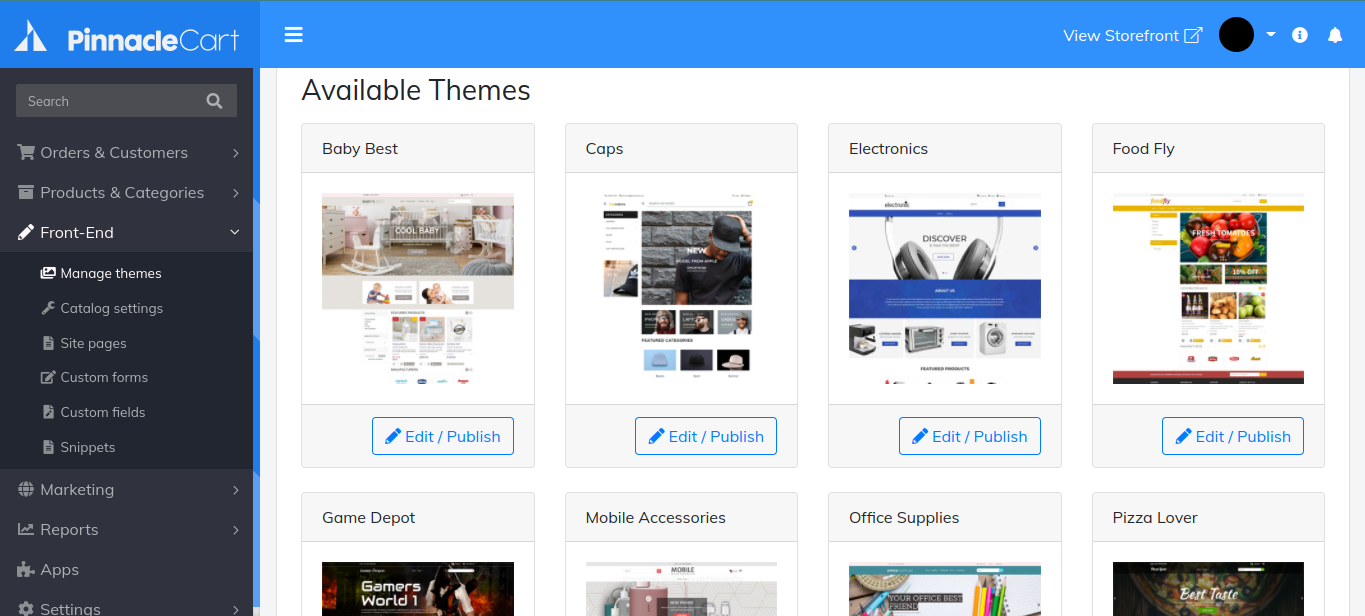Screen dimensions: 1365x616
Task: Click the Pizza Lover card title
Action: click(1155, 517)
